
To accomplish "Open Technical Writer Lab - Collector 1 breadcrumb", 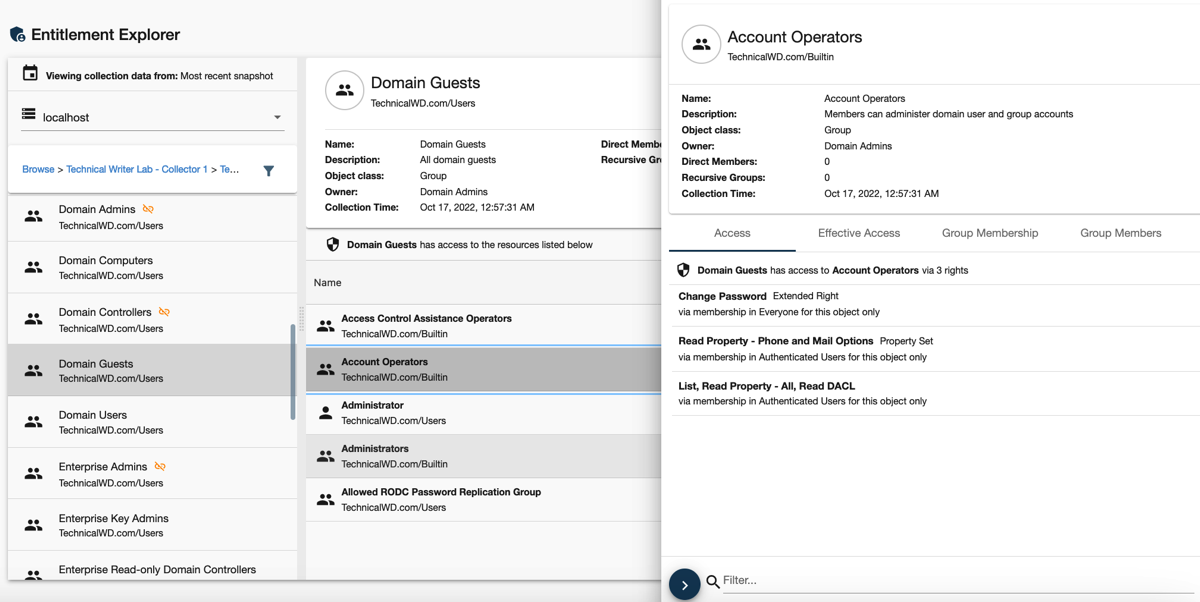I will (x=137, y=169).
